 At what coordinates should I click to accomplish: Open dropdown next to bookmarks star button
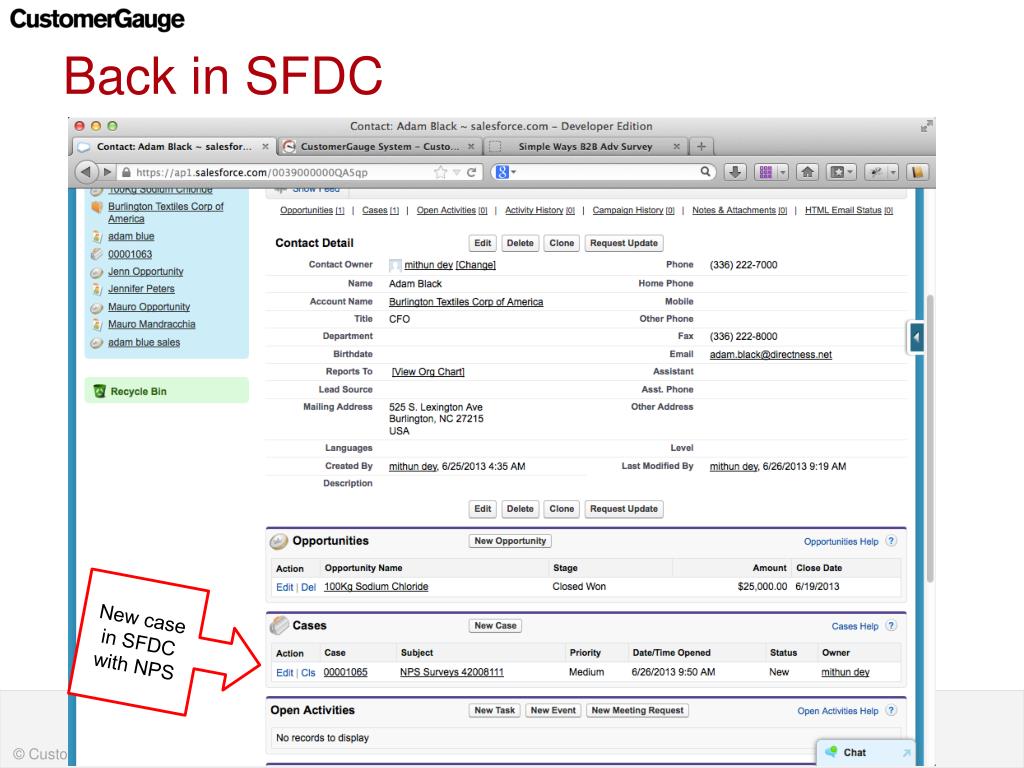[x=851, y=172]
